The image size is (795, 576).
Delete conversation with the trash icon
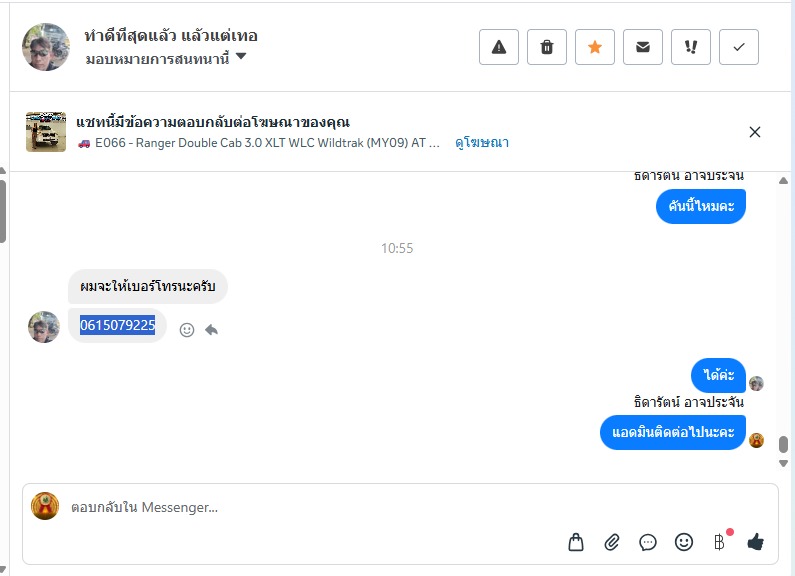click(x=547, y=47)
